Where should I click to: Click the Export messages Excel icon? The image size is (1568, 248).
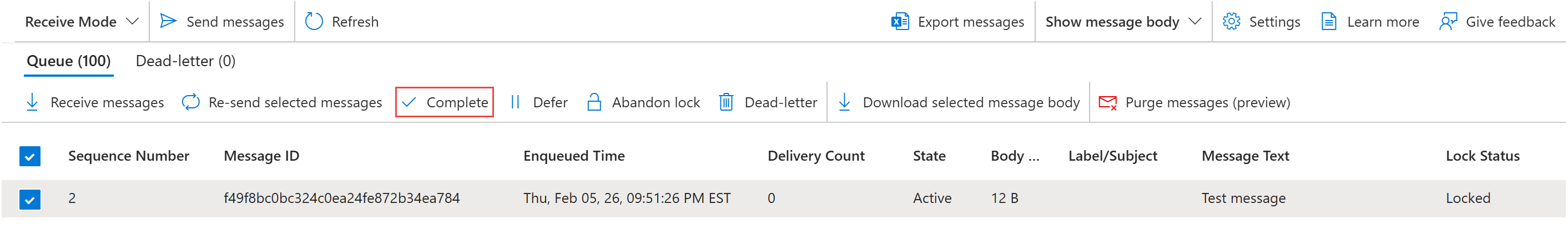900,21
